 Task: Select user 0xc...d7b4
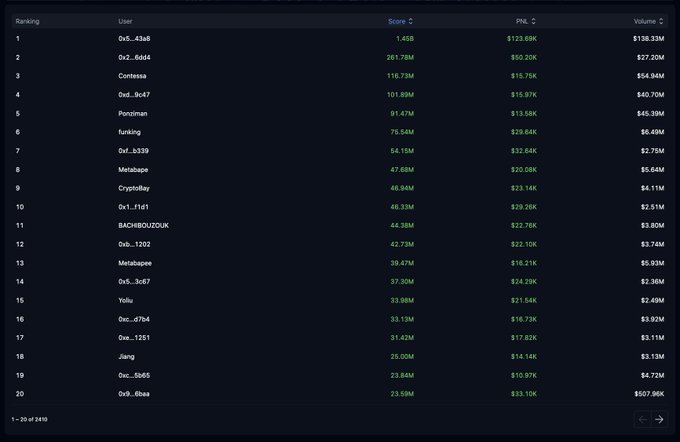coord(134,319)
